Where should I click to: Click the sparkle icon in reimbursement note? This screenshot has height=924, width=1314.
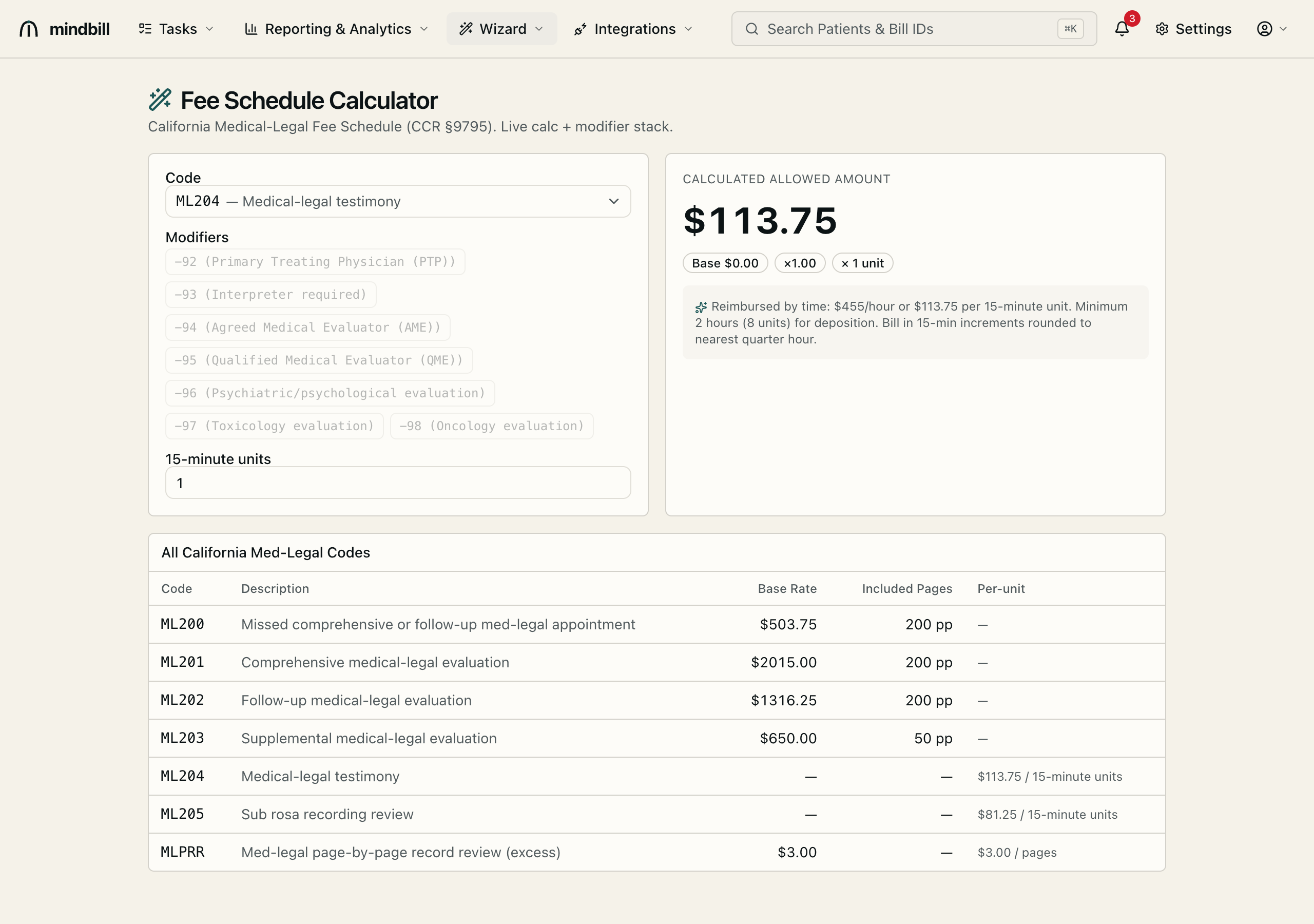click(701, 307)
